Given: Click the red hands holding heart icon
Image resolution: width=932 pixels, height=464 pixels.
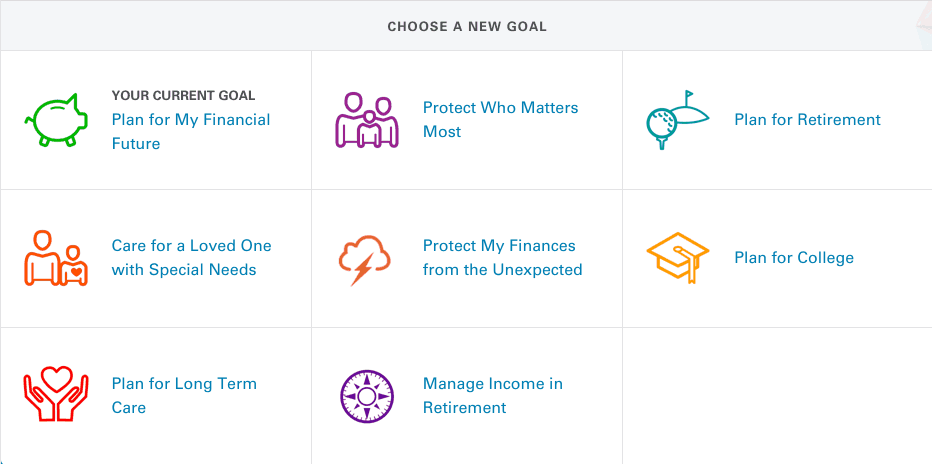Looking at the screenshot, I should tap(56, 394).
